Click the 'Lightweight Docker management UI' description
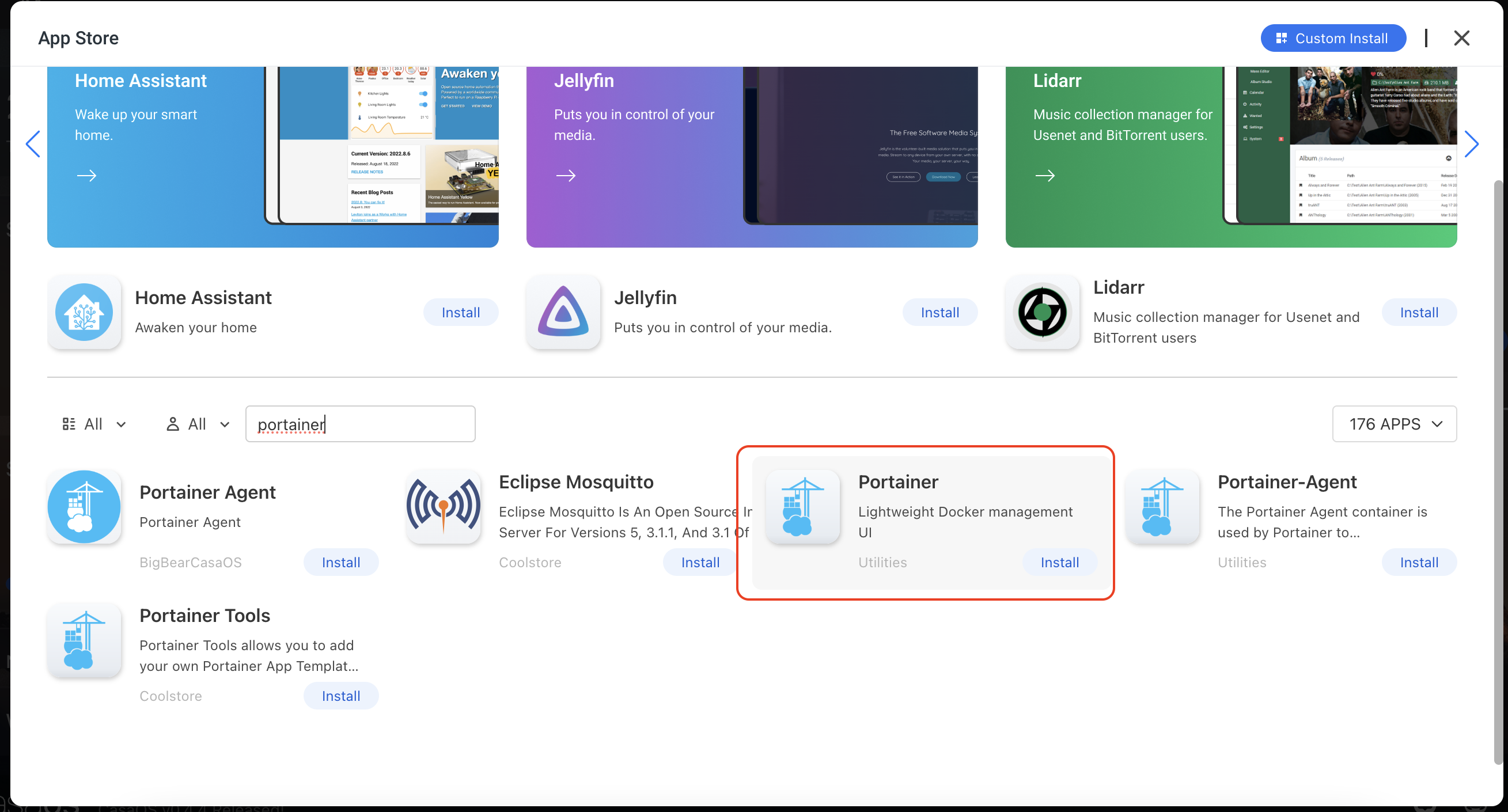 965,522
